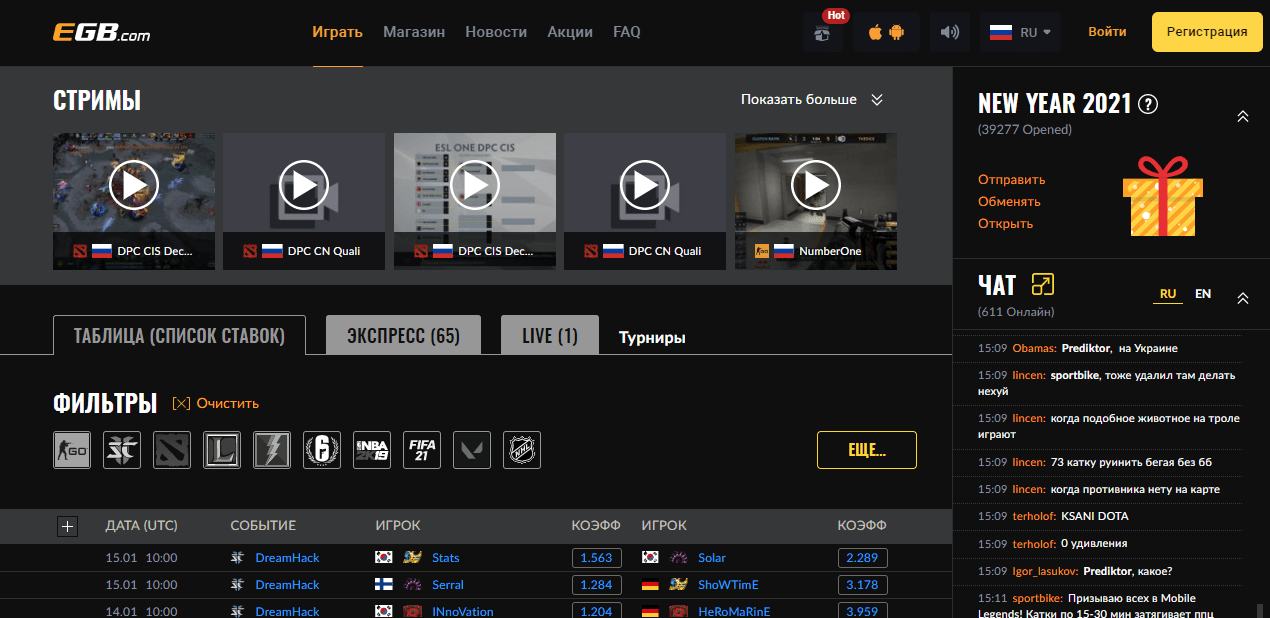1270x618 pixels.
Task: Play the first DPC CN Quali stream
Action: pos(304,185)
